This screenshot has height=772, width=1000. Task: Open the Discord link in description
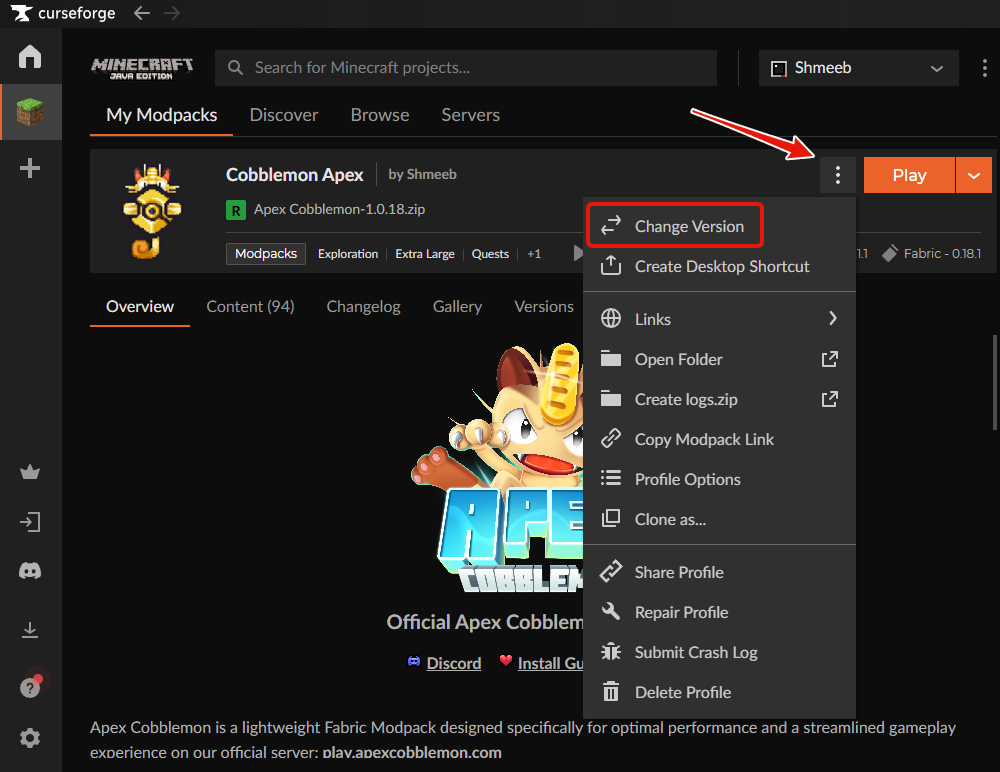pyautogui.click(x=453, y=664)
